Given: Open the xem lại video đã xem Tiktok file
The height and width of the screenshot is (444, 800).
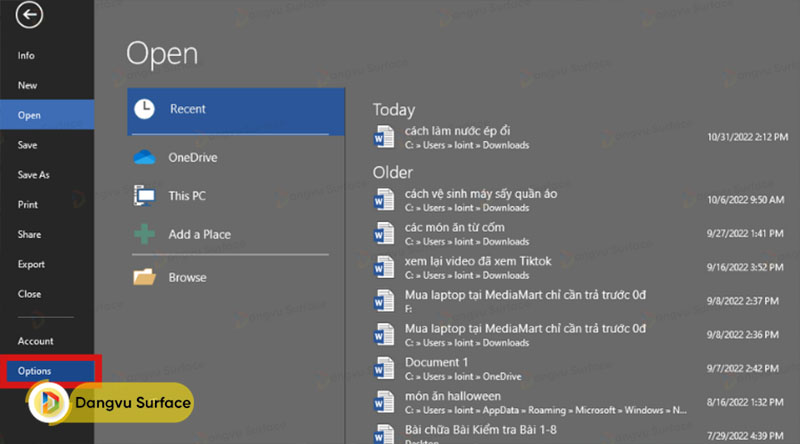Looking at the screenshot, I should pyautogui.click(x=477, y=261).
